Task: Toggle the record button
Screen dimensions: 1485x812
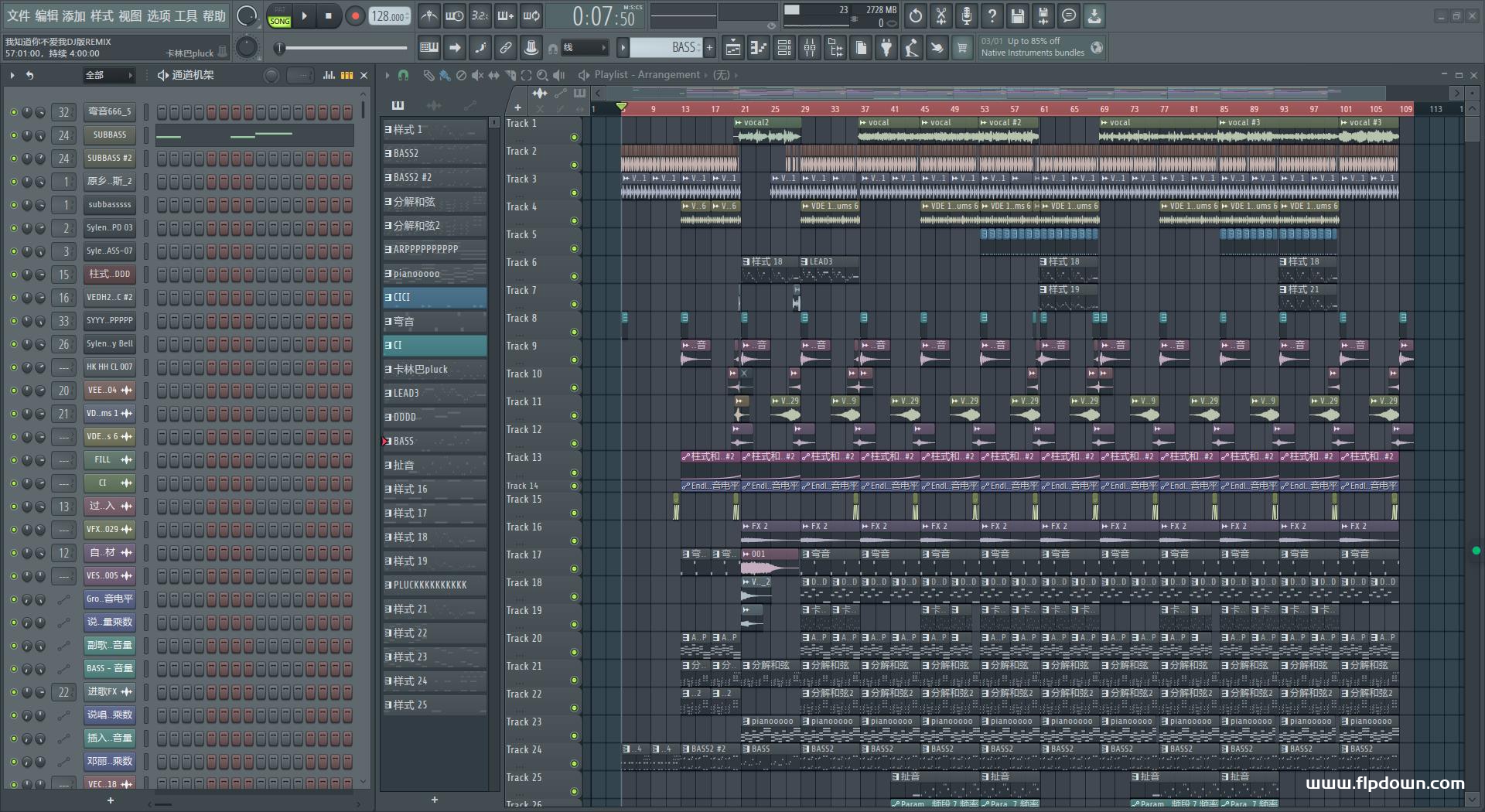Action: click(x=355, y=16)
